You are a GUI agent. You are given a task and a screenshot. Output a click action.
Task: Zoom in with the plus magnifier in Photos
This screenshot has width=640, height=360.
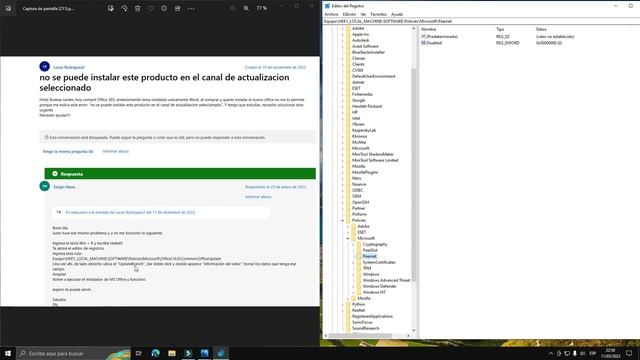[246, 8]
